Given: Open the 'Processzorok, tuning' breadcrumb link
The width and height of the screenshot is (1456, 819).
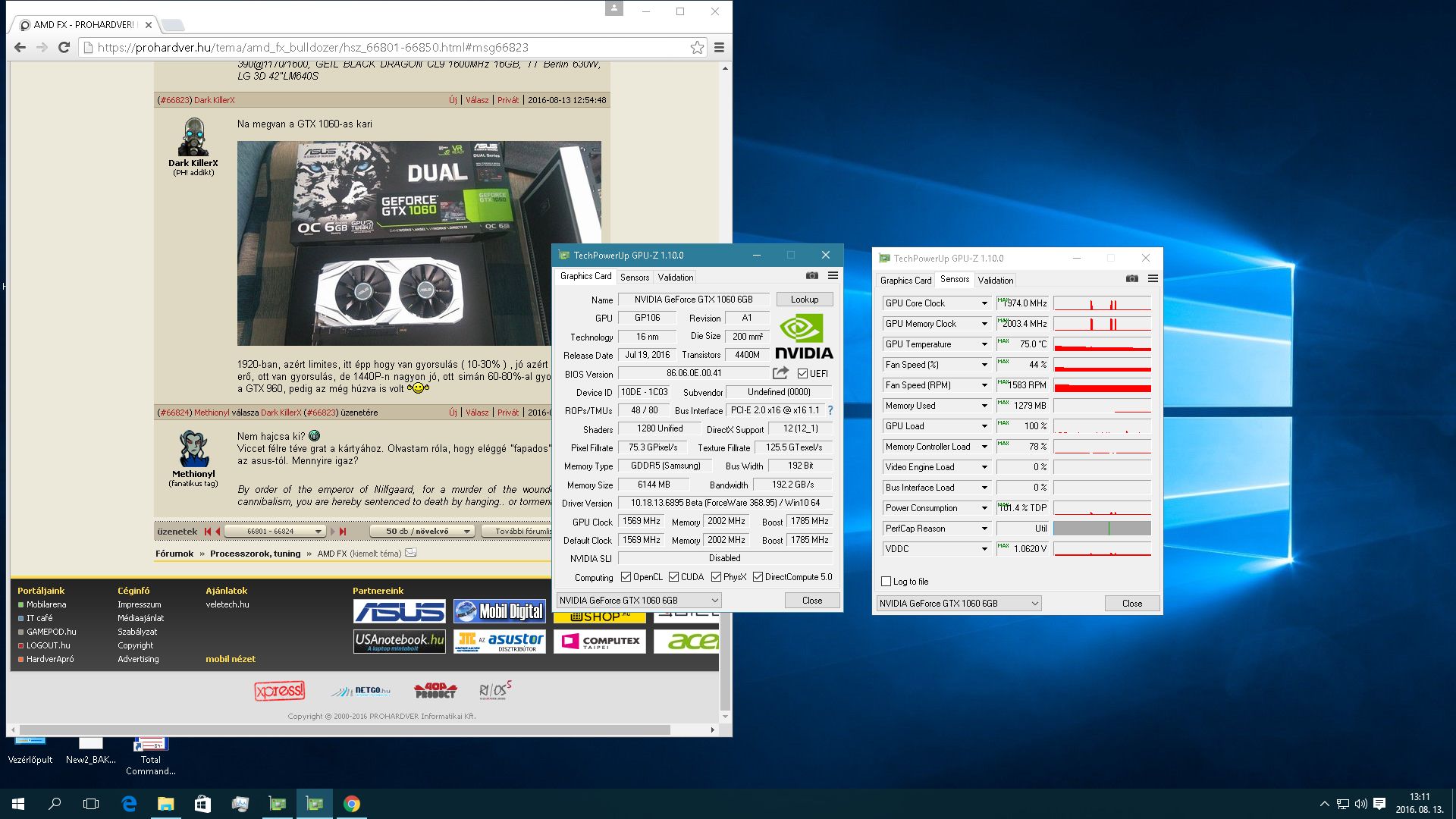Looking at the screenshot, I should point(256,554).
